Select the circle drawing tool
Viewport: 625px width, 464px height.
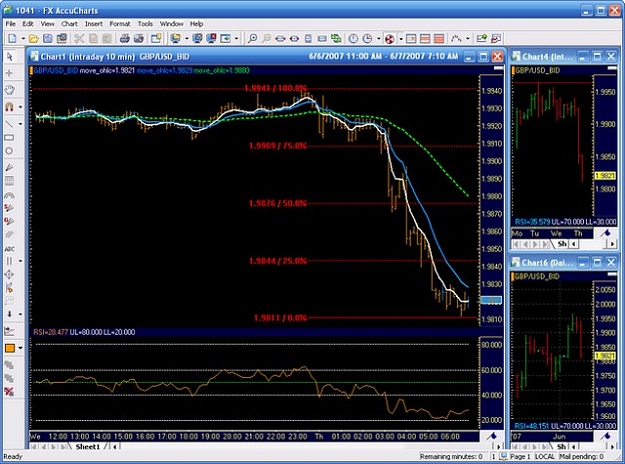click(9, 151)
